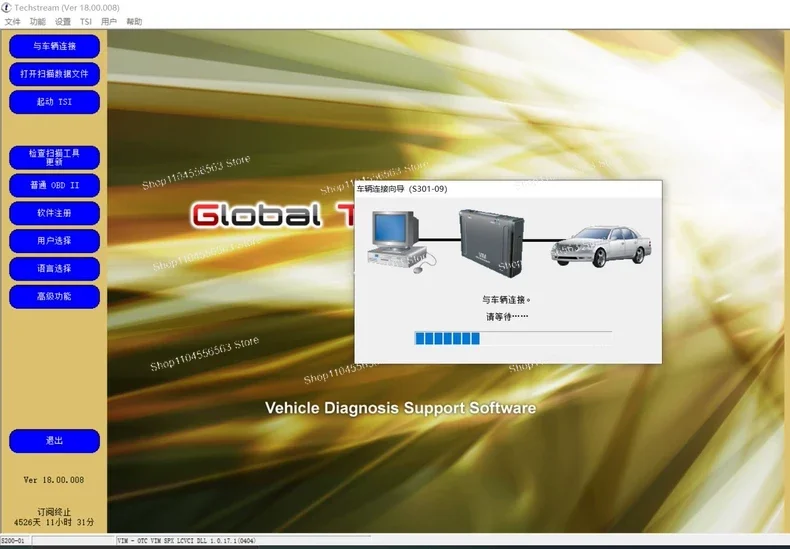The image size is (790, 549).
Task: Open 软件注册 button
Action: tap(54, 213)
